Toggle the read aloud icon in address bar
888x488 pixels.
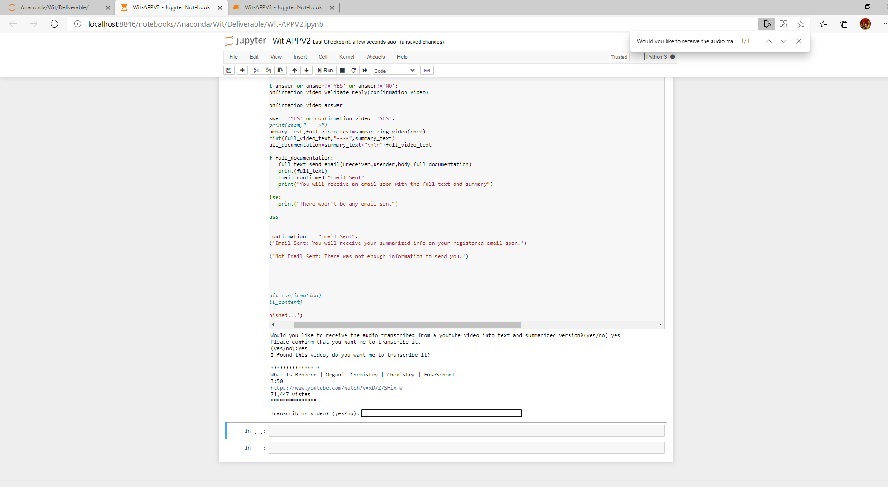[x=766, y=24]
